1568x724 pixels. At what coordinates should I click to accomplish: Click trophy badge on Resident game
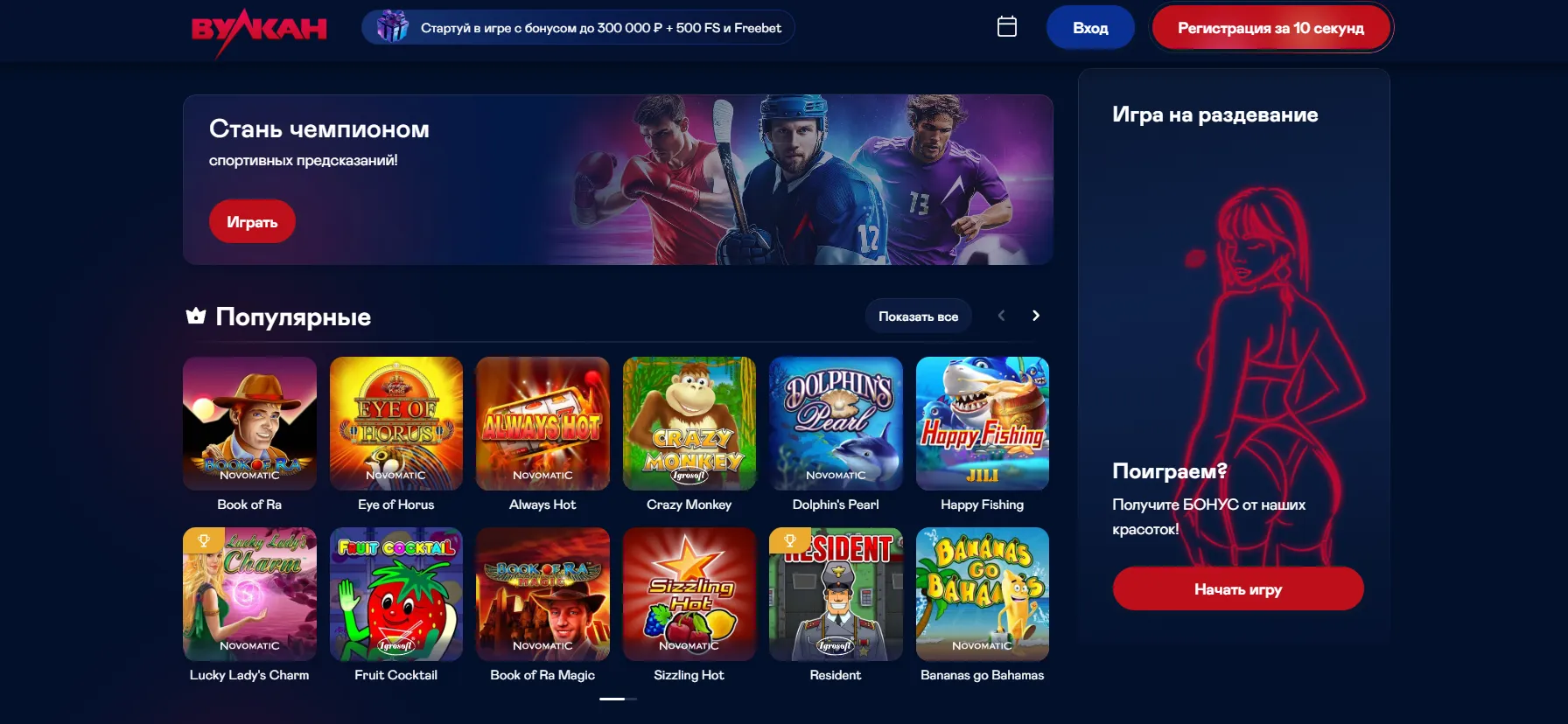[x=789, y=540]
